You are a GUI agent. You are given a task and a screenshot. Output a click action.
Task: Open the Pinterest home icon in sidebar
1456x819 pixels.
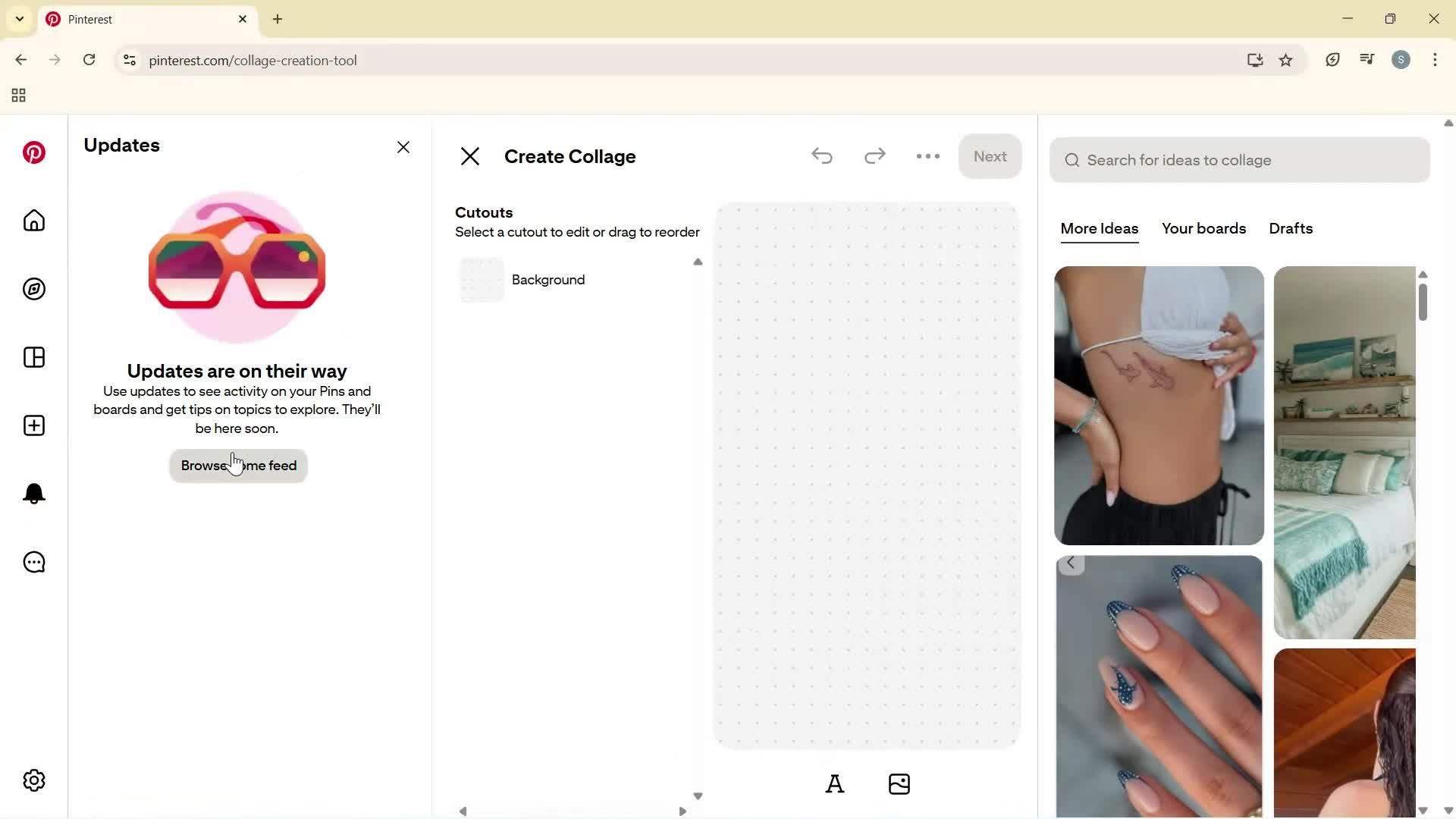[33, 221]
